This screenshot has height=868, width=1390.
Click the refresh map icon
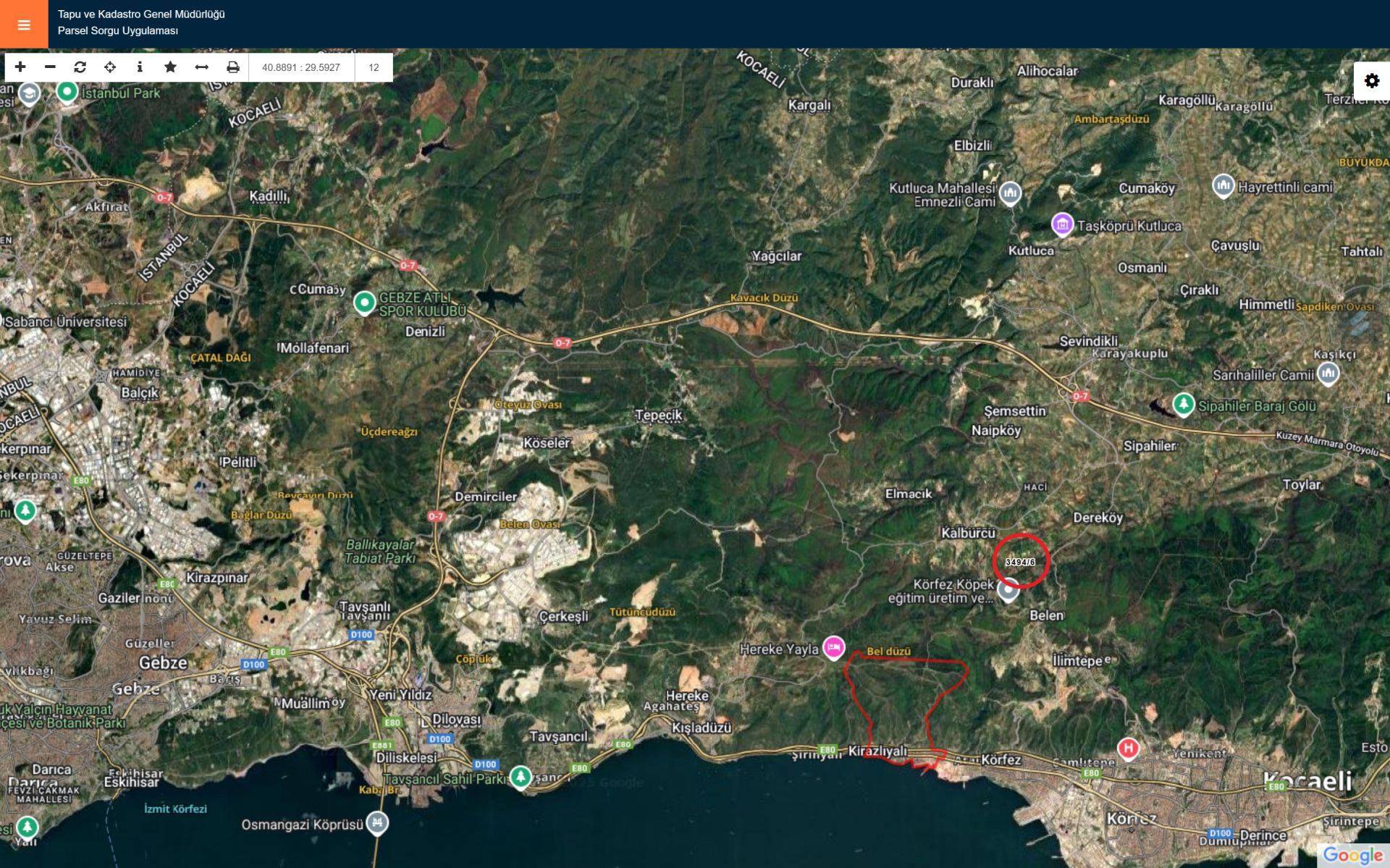pyautogui.click(x=80, y=67)
